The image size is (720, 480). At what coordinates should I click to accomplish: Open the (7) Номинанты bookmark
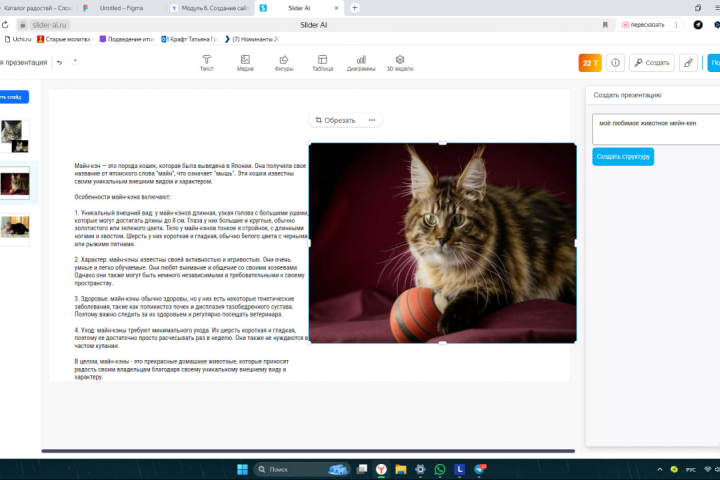[252, 39]
